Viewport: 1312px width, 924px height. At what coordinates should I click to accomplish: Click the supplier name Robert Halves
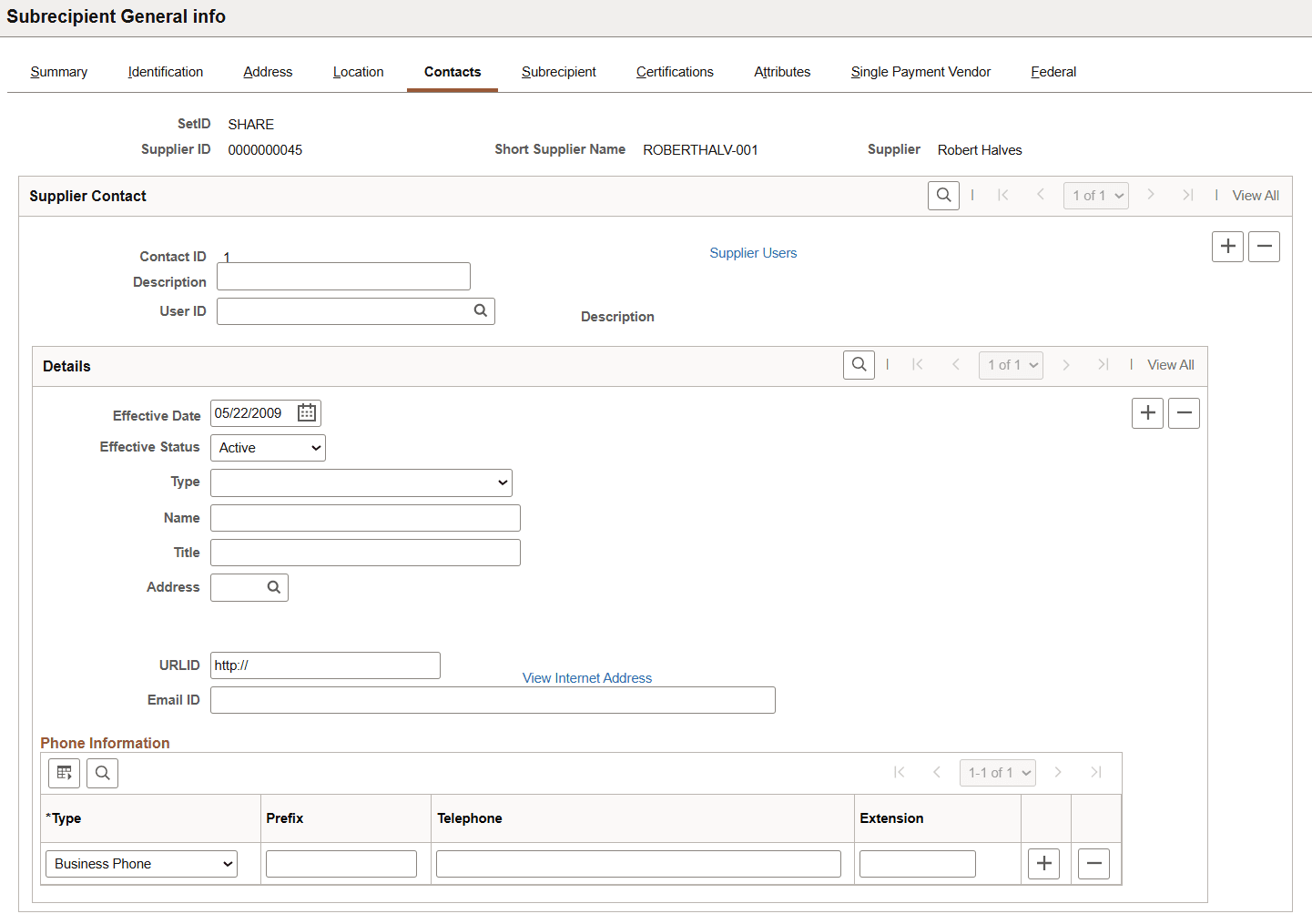click(x=980, y=150)
